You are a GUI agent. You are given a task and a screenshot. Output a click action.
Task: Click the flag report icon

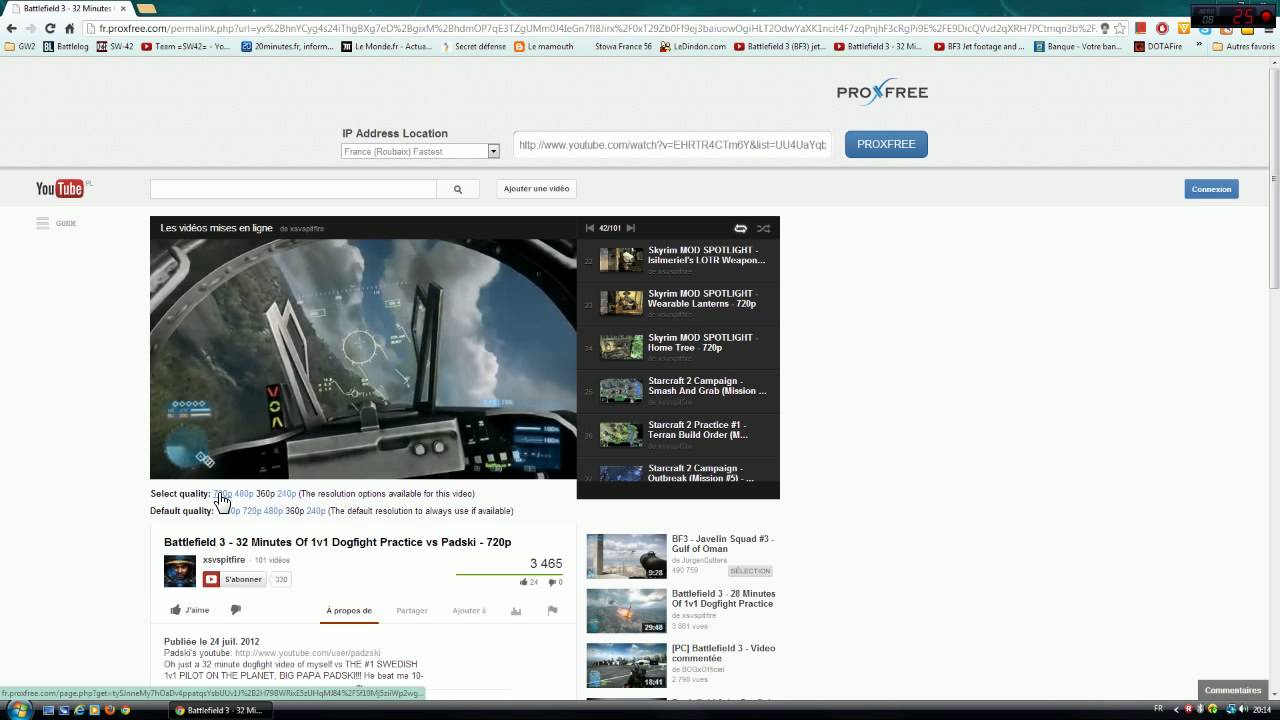pos(552,610)
